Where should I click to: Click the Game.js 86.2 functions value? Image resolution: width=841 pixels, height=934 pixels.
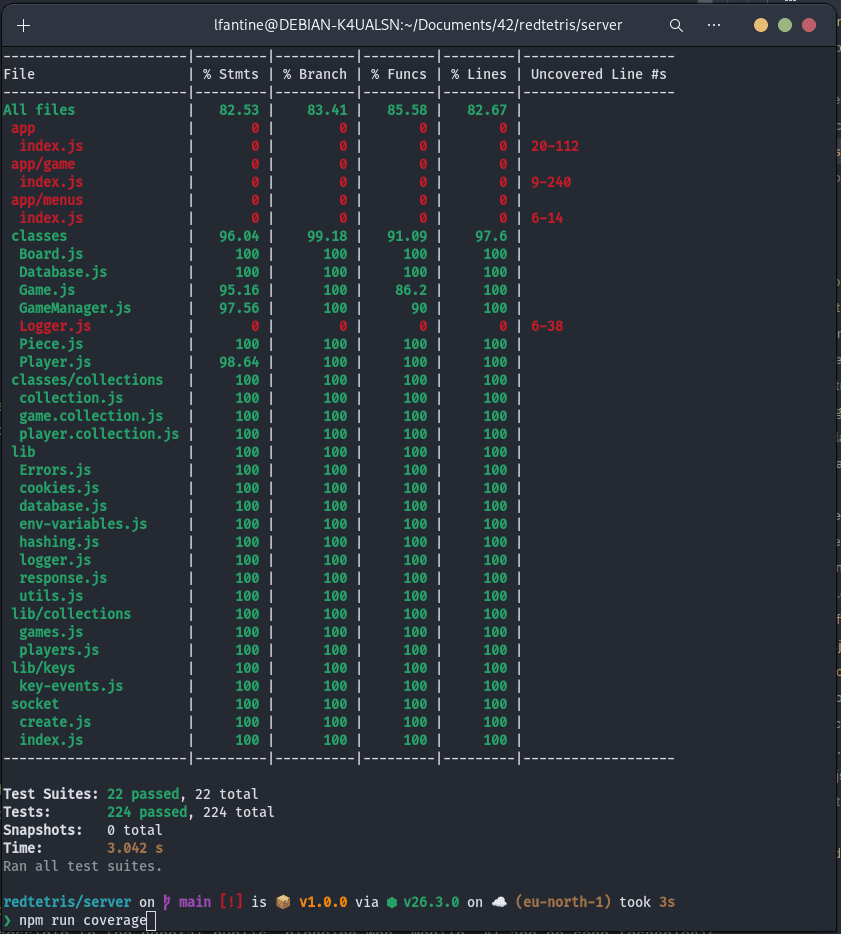coord(411,290)
